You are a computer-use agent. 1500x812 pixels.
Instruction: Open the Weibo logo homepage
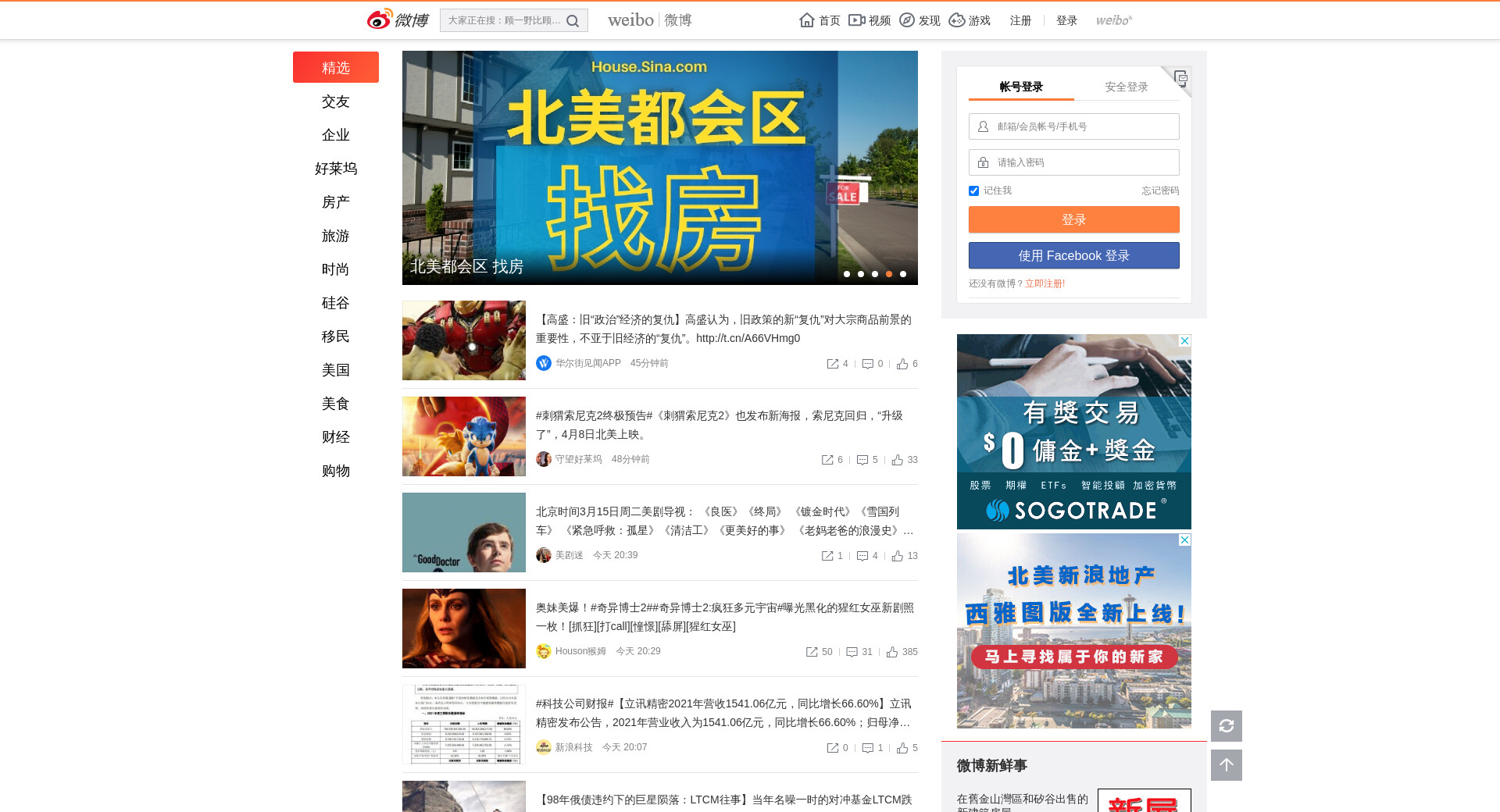coord(398,20)
